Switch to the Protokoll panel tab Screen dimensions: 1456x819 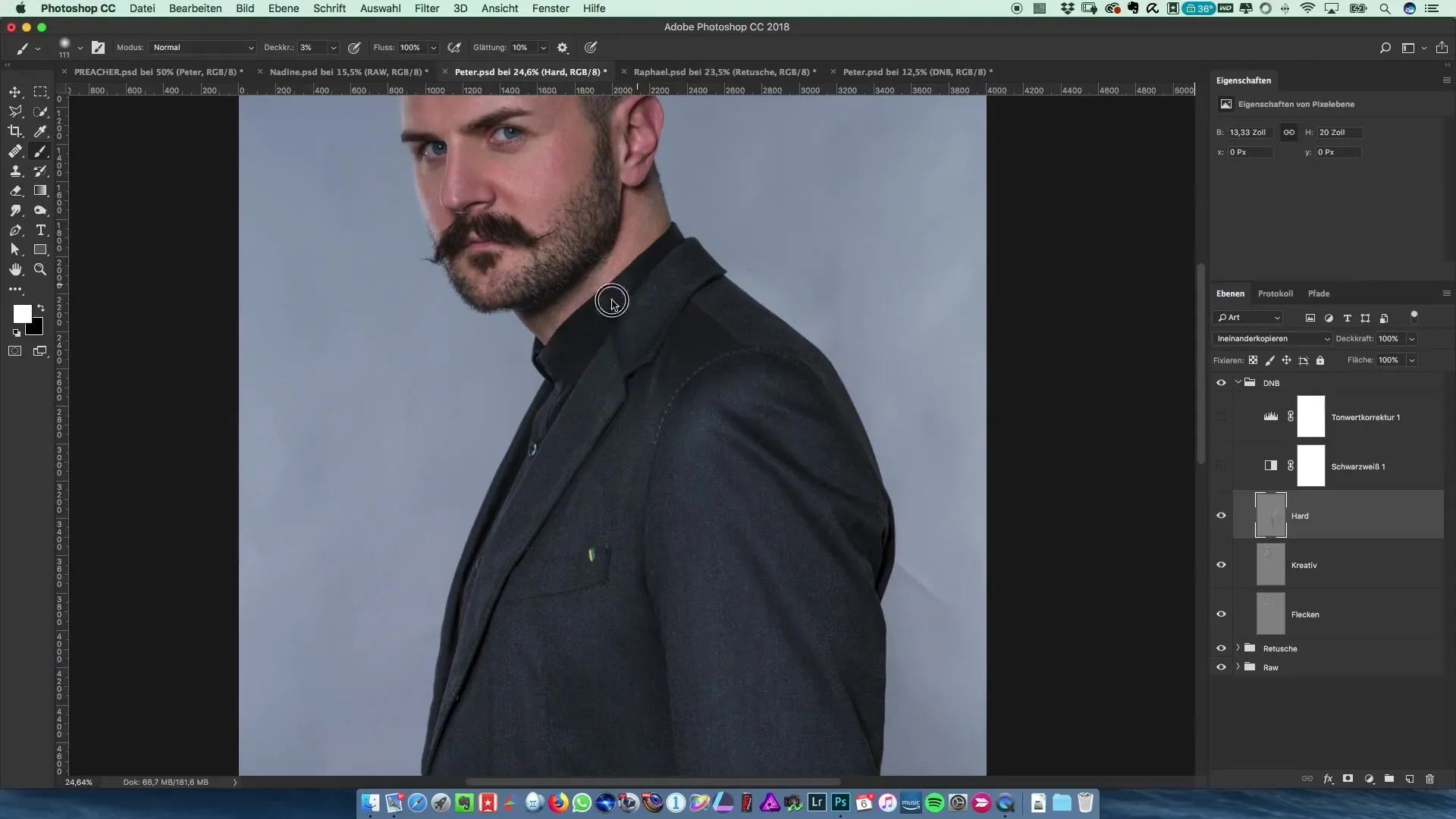[x=1275, y=293]
